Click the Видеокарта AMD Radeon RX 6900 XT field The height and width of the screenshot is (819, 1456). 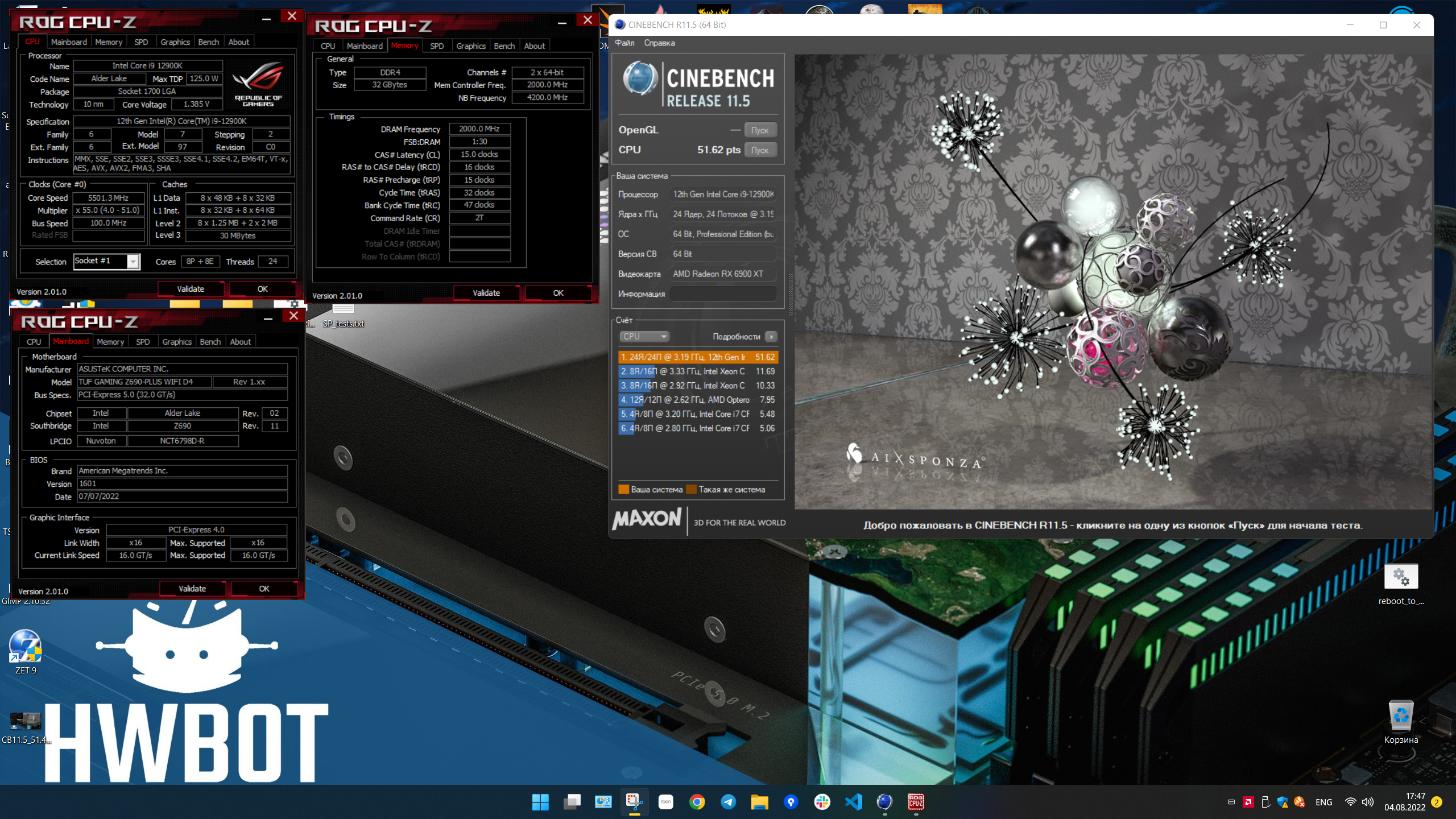pos(723,274)
